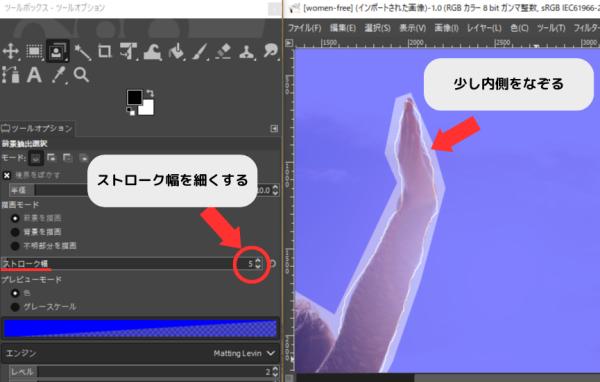Select the Bucket Fill tool
Screen dimensions: 600x382
[x=176, y=51]
